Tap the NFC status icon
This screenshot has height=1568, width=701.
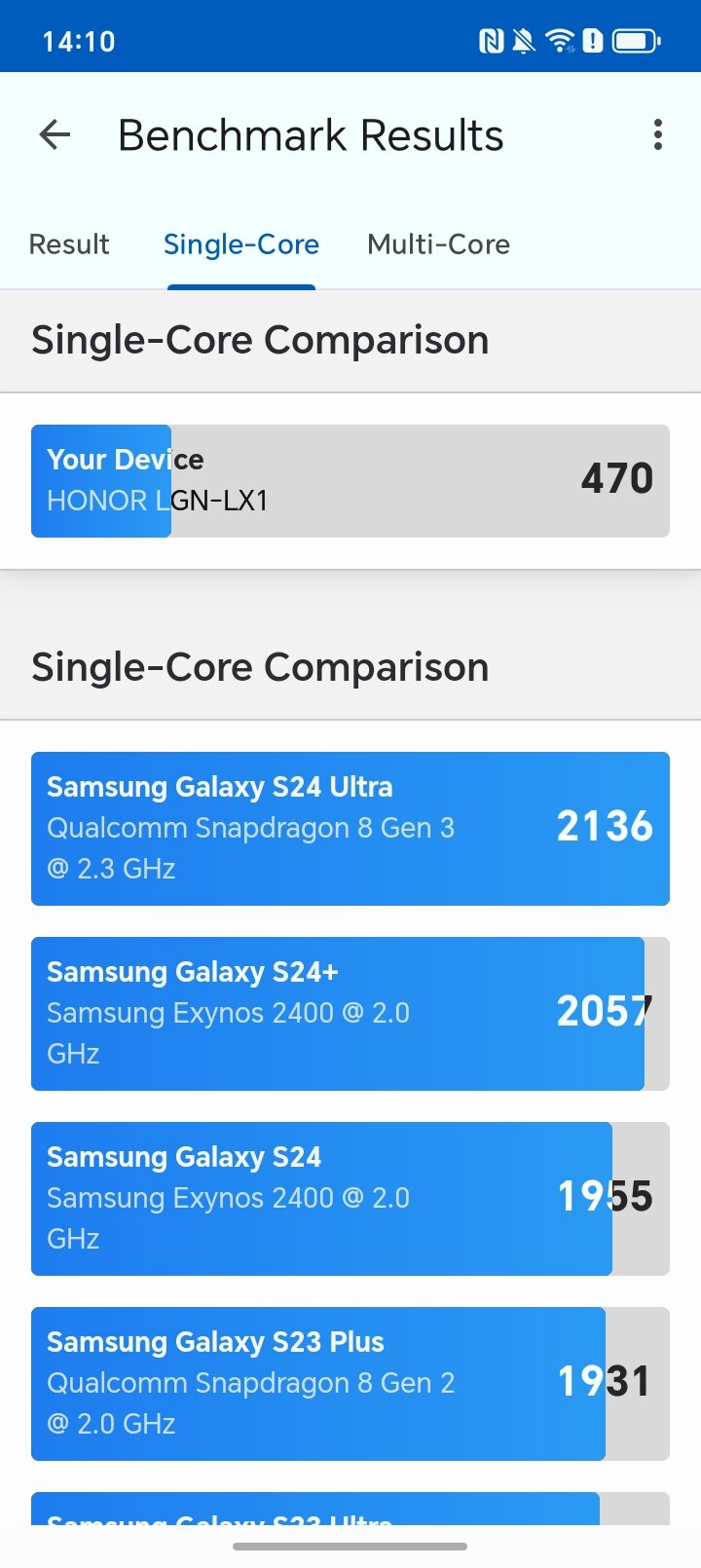pos(492,41)
